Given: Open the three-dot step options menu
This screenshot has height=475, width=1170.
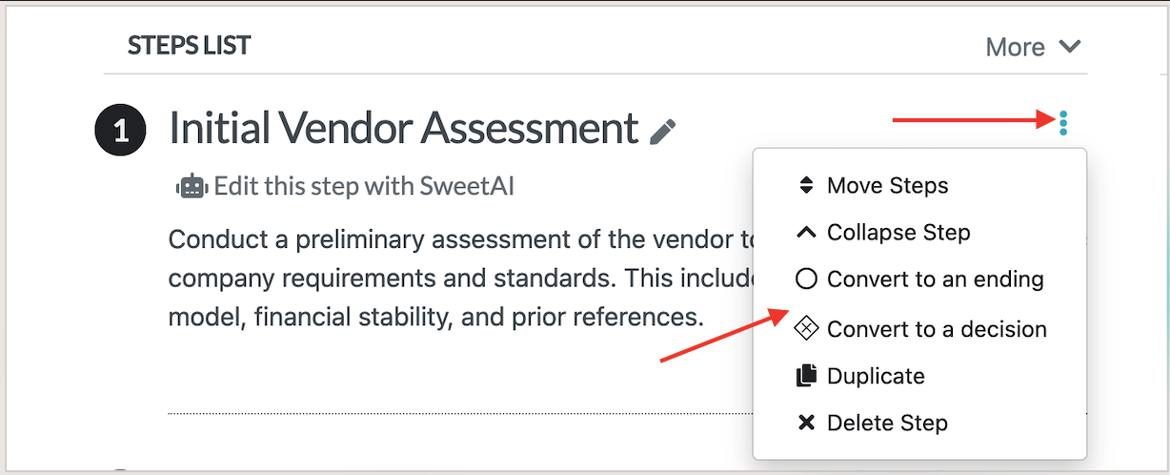Looking at the screenshot, I should (x=1063, y=122).
